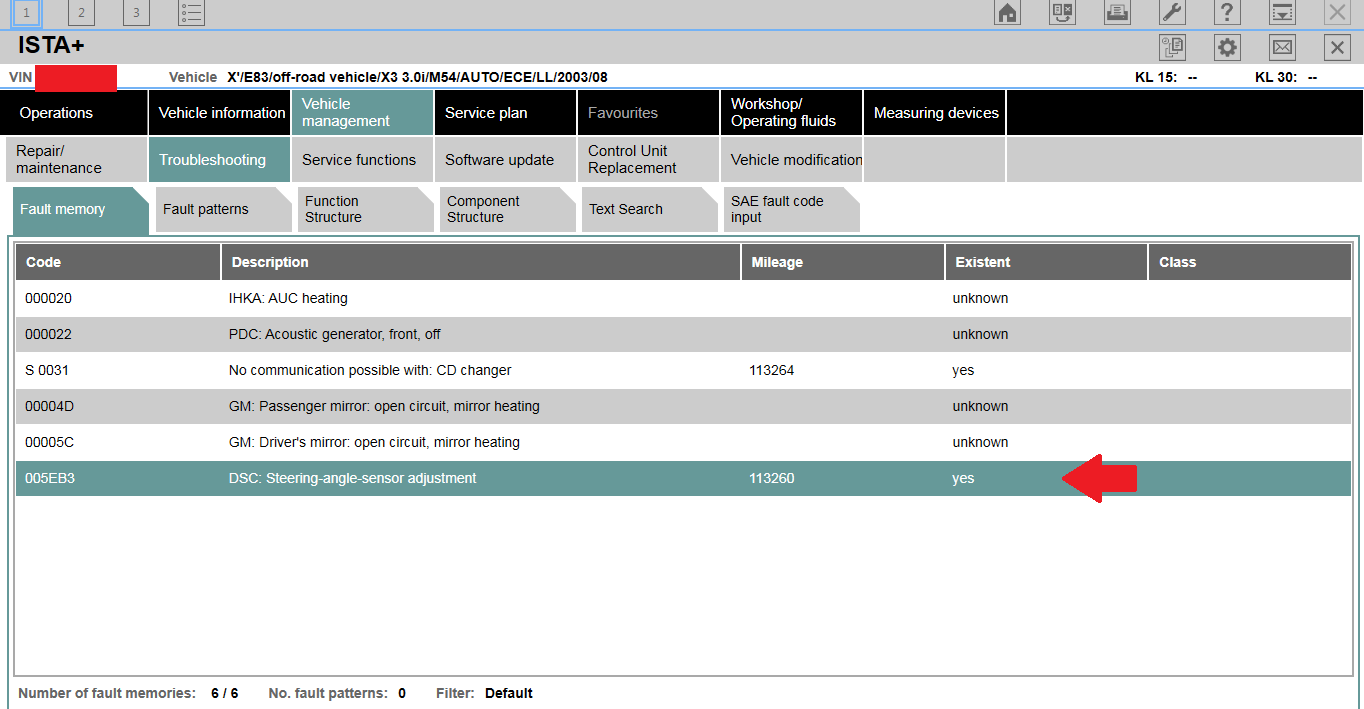Viewport: 1364px width, 709px height.
Task: Switch to session 1 button
Action: click(x=26, y=13)
